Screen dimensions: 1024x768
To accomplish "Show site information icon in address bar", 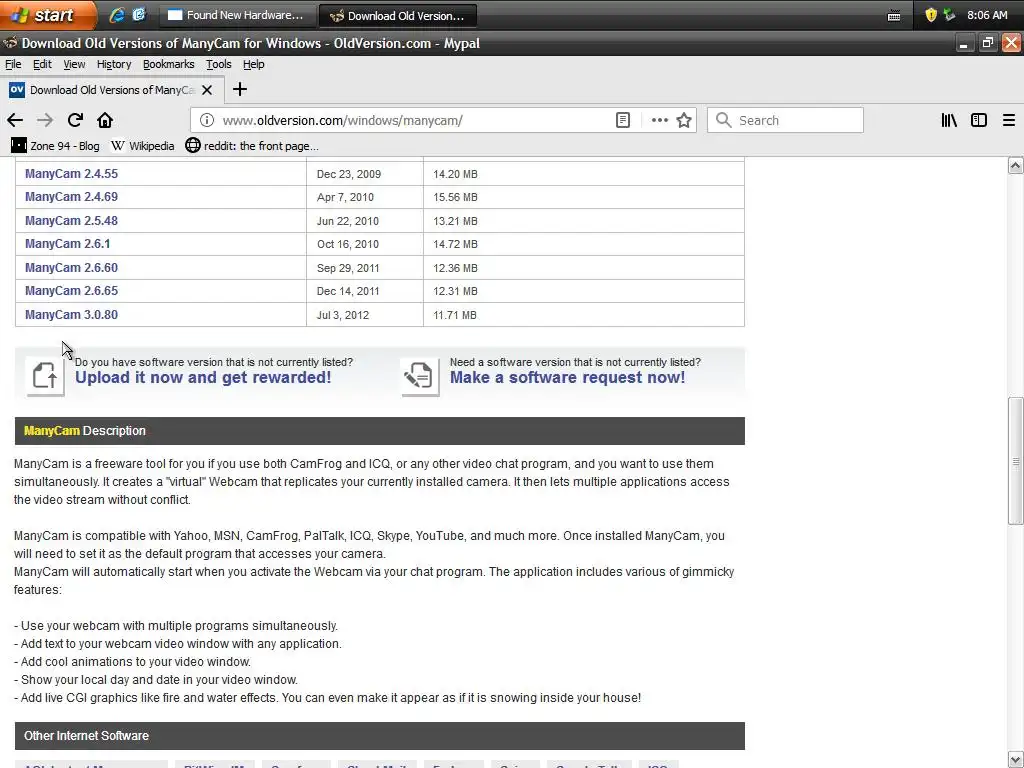I will (x=207, y=120).
